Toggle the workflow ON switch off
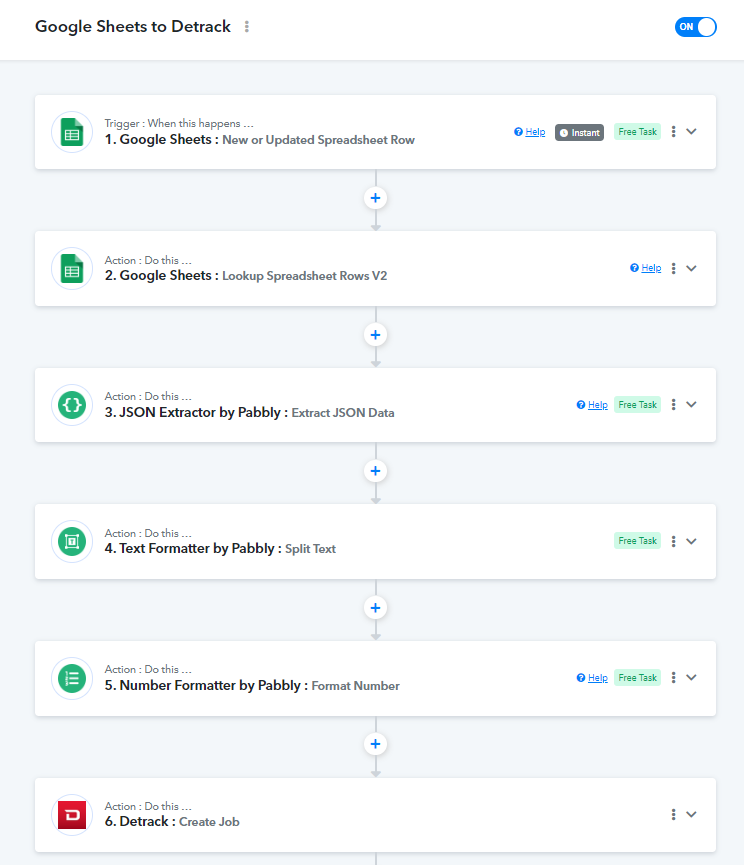 pos(695,26)
